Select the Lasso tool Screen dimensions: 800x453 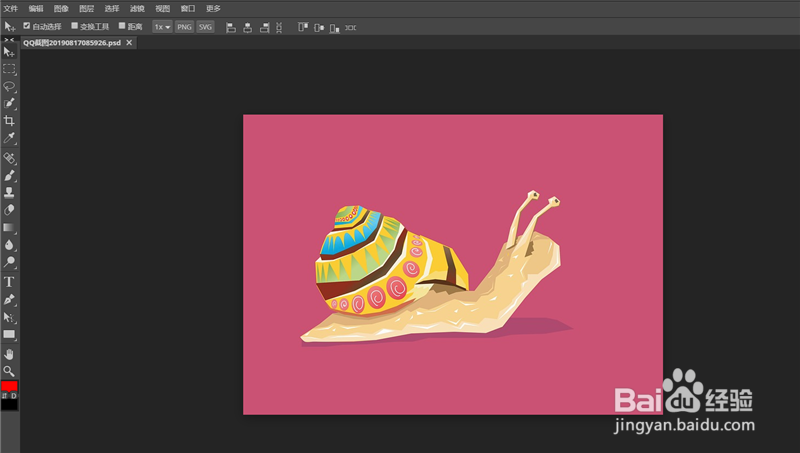pyautogui.click(x=9, y=86)
